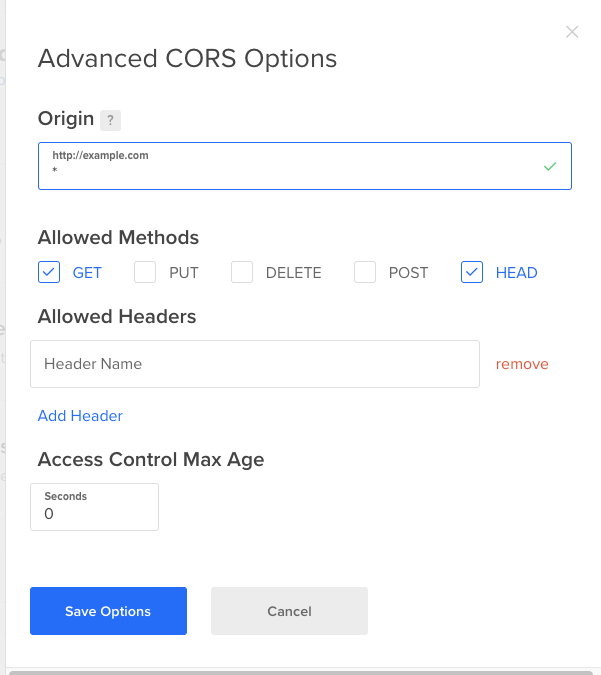Enable the DELETE method checkbox
601x675 pixels.
(242, 272)
